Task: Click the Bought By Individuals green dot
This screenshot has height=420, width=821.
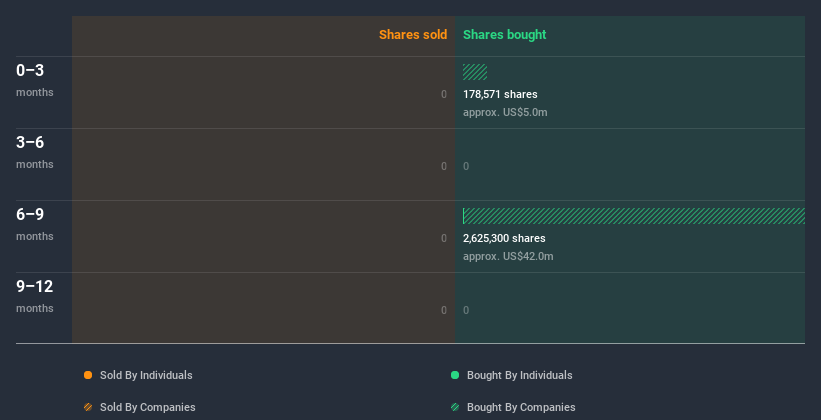Action: pyautogui.click(x=455, y=375)
